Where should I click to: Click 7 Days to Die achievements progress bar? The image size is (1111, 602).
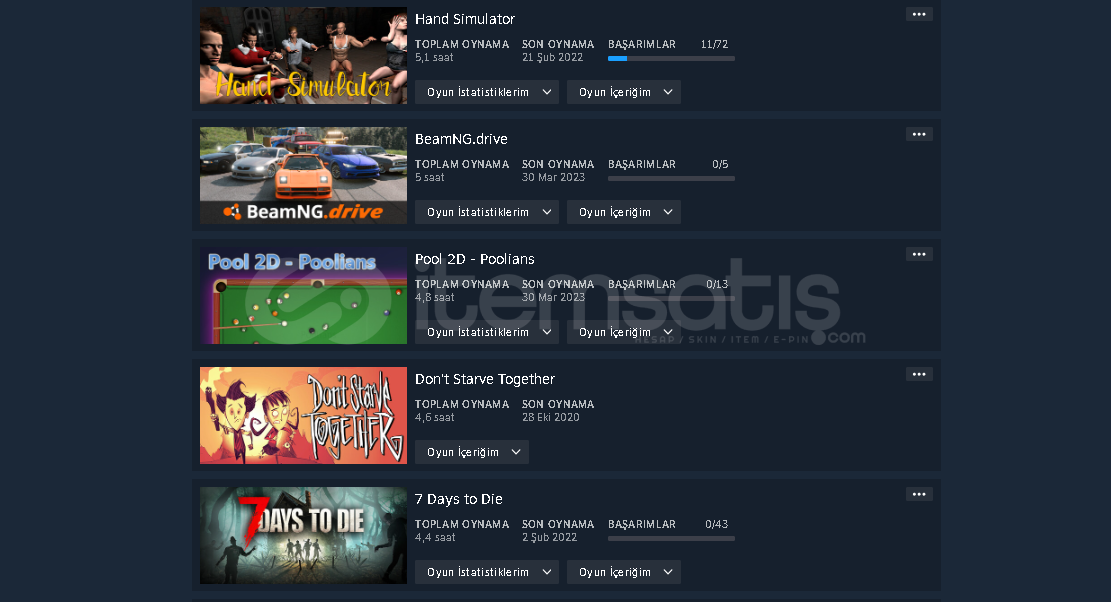pyautogui.click(x=671, y=539)
